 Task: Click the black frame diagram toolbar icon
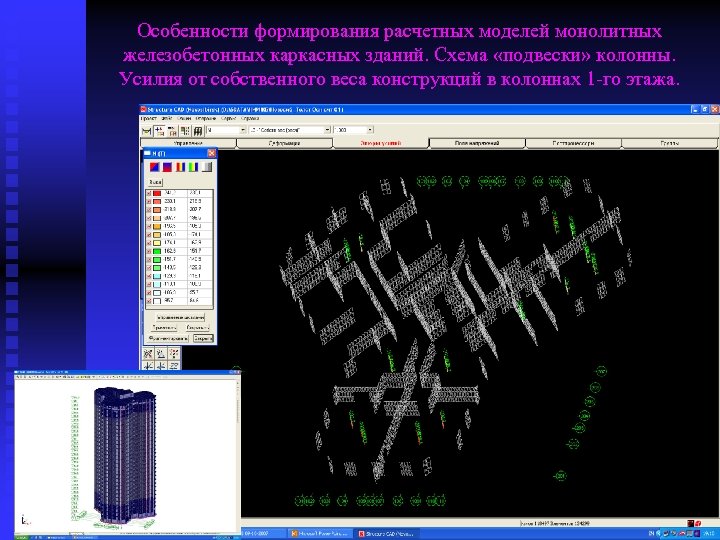pos(198,131)
